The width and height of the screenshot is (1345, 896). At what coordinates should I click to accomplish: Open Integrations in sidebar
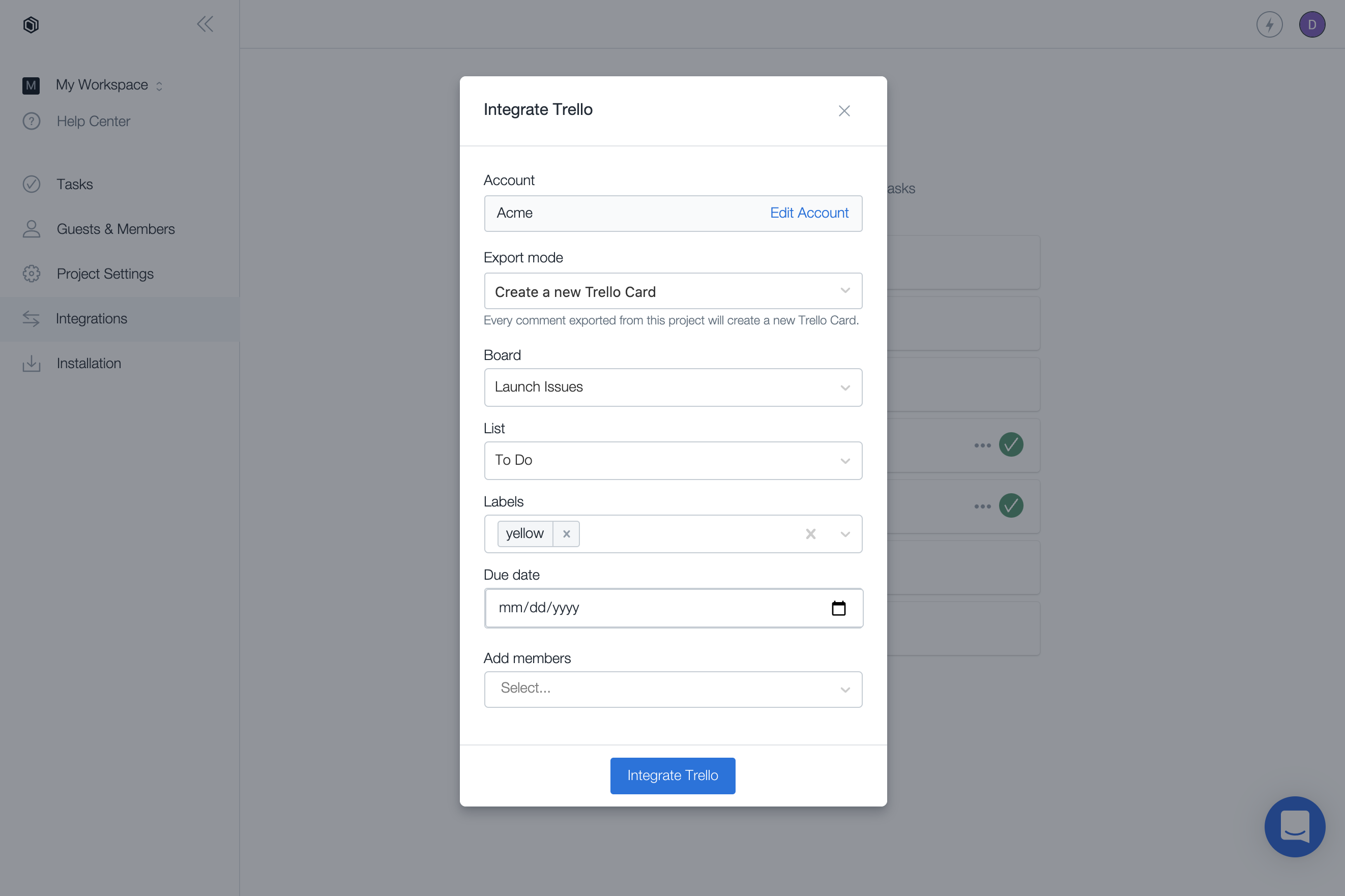(92, 319)
